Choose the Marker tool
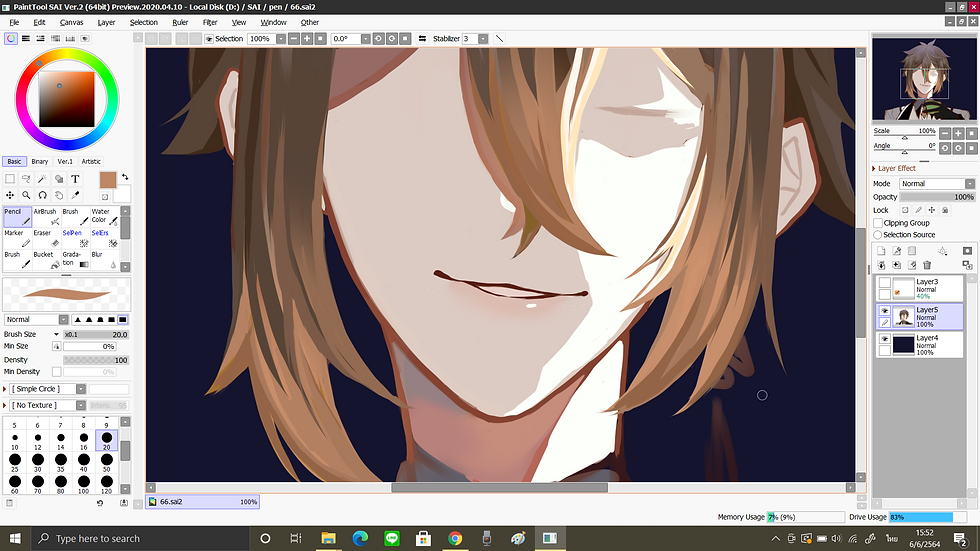The width and height of the screenshot is (980, 551). 17,238
